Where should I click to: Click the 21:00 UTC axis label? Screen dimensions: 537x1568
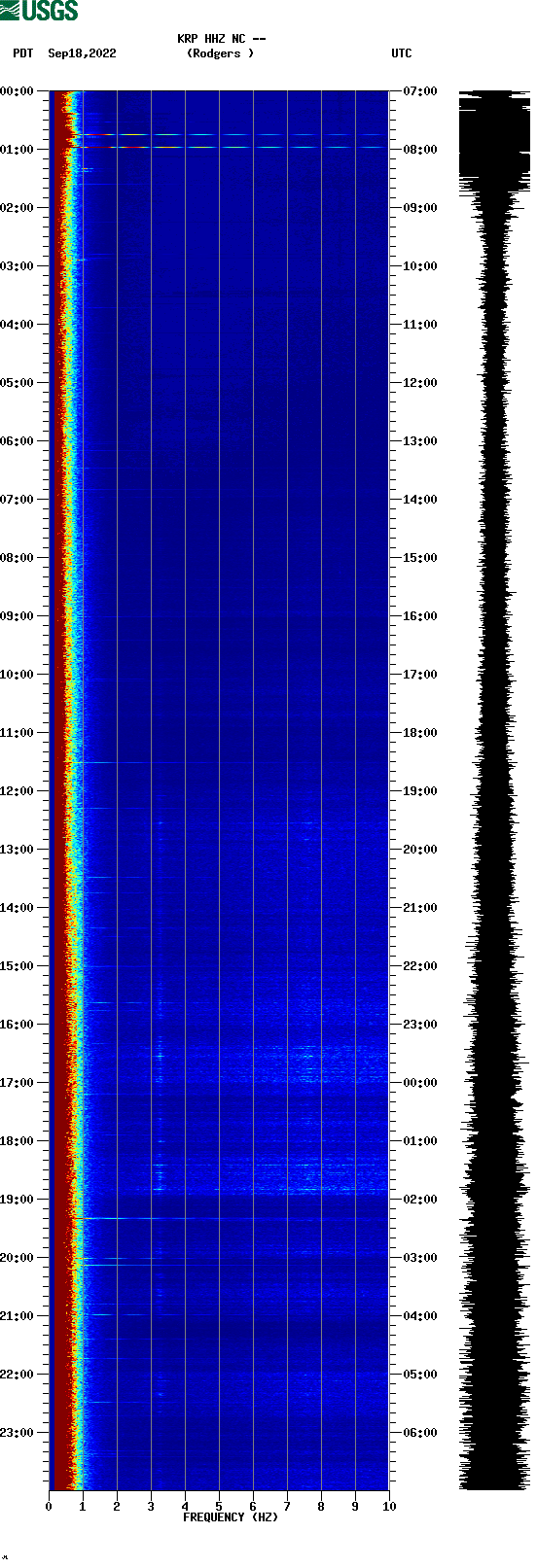tap(420, 908)
